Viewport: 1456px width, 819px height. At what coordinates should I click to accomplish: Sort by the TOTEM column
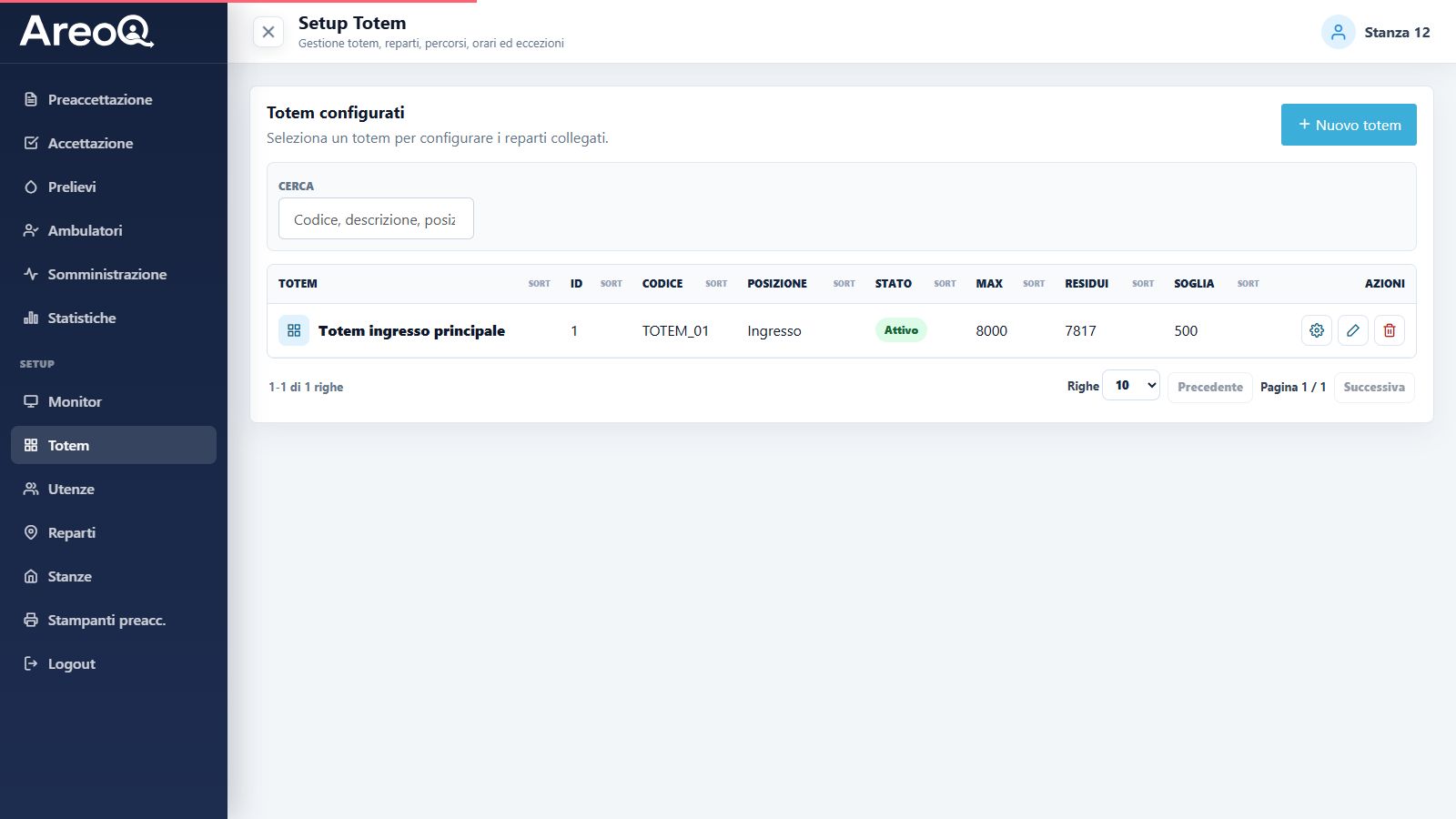(540, 284)
